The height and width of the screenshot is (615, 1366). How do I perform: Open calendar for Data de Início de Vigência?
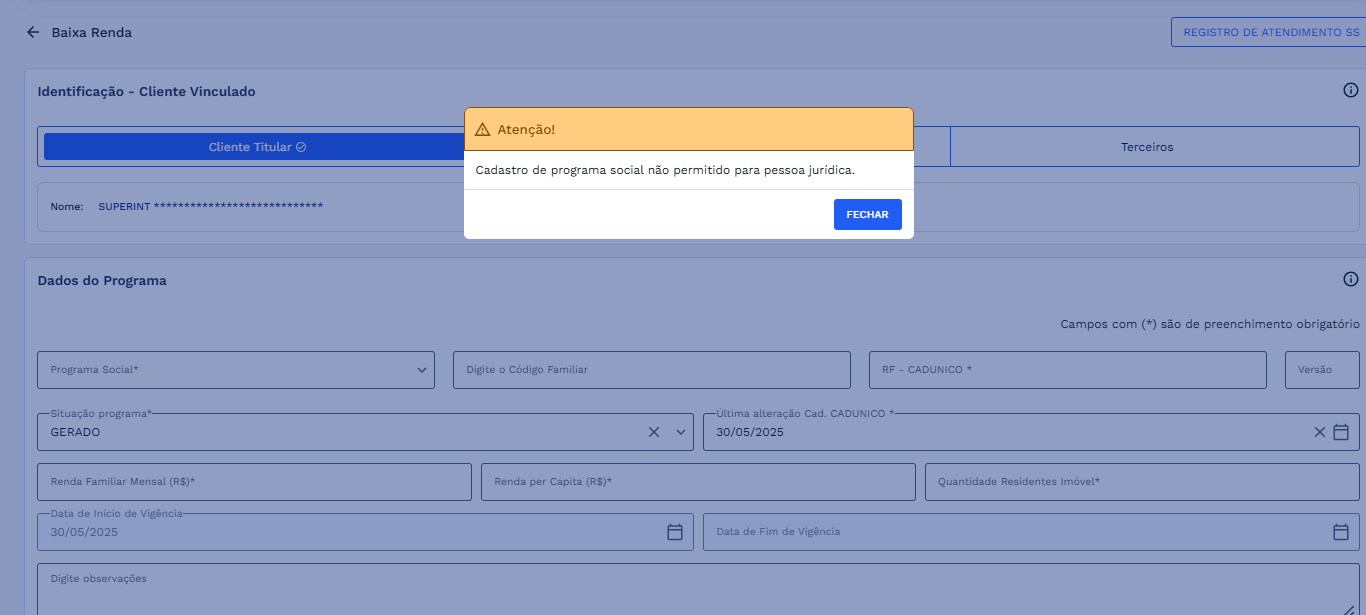675,532
